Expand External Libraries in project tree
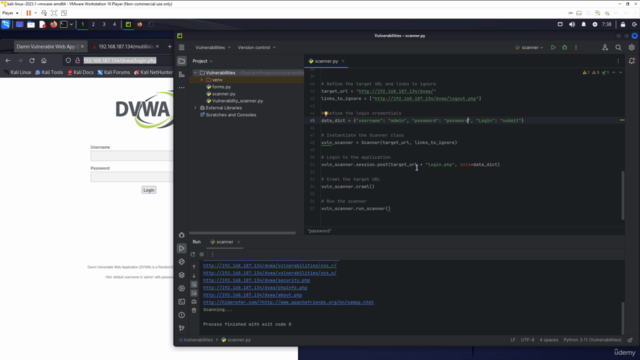Viewport: 640px width, 360px height. click(x=195, y=108)
